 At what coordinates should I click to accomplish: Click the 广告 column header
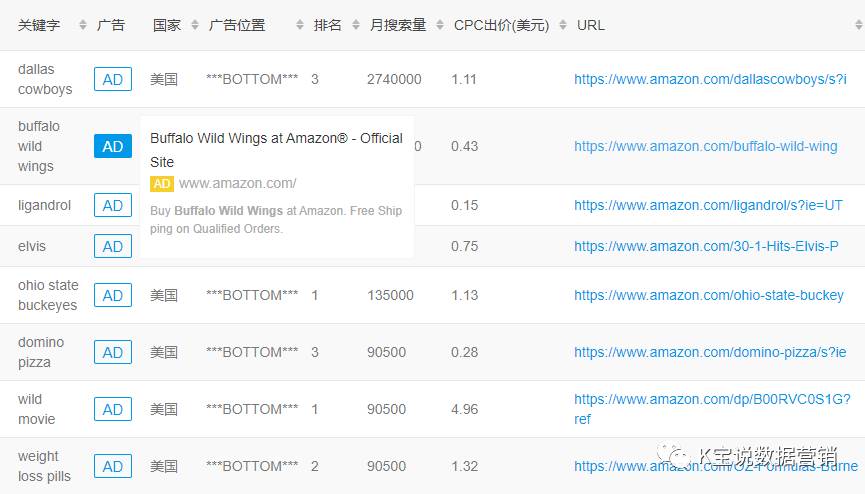(110, 25)
